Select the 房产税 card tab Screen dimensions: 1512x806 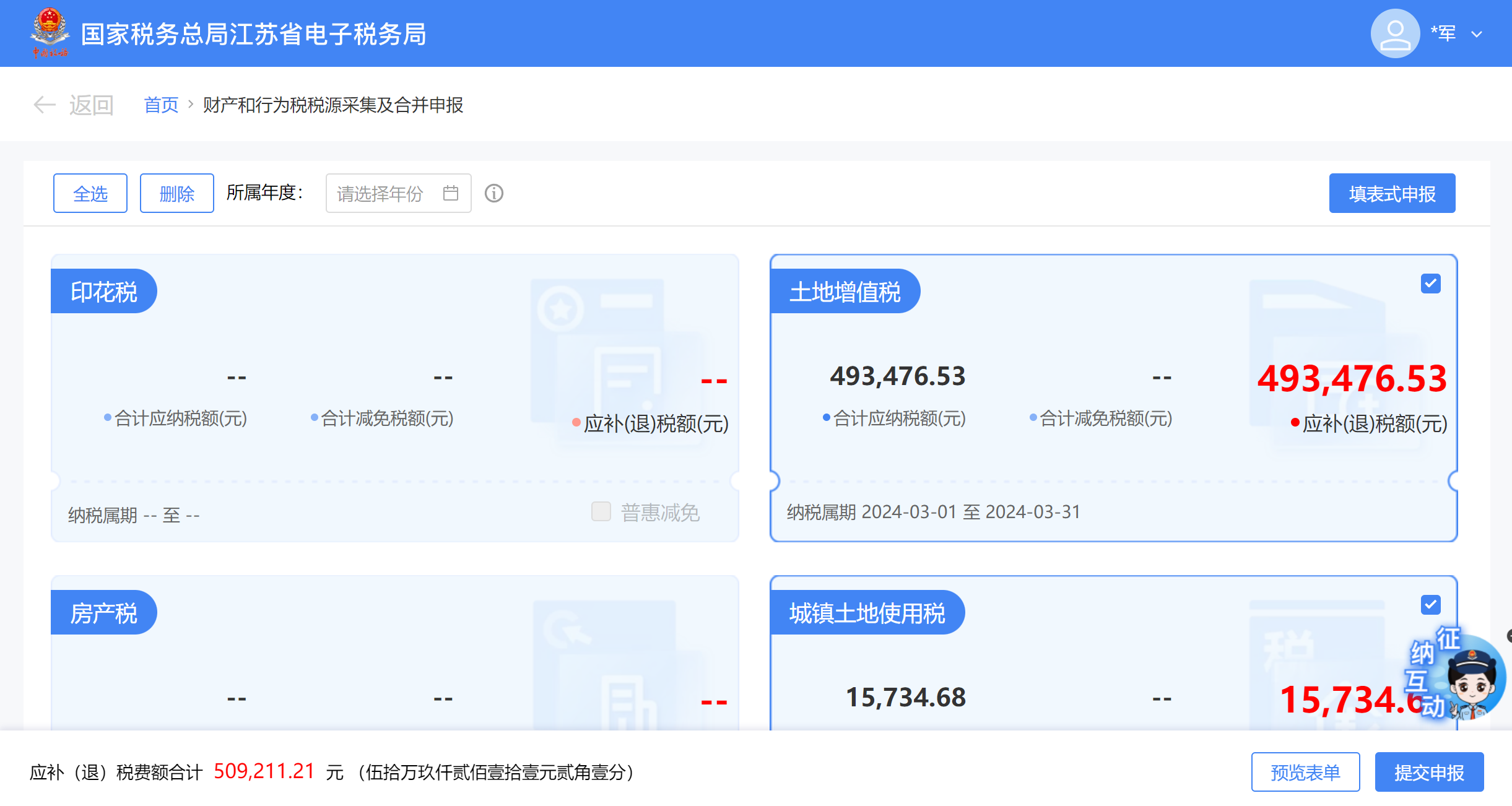[x=103, y=613]
